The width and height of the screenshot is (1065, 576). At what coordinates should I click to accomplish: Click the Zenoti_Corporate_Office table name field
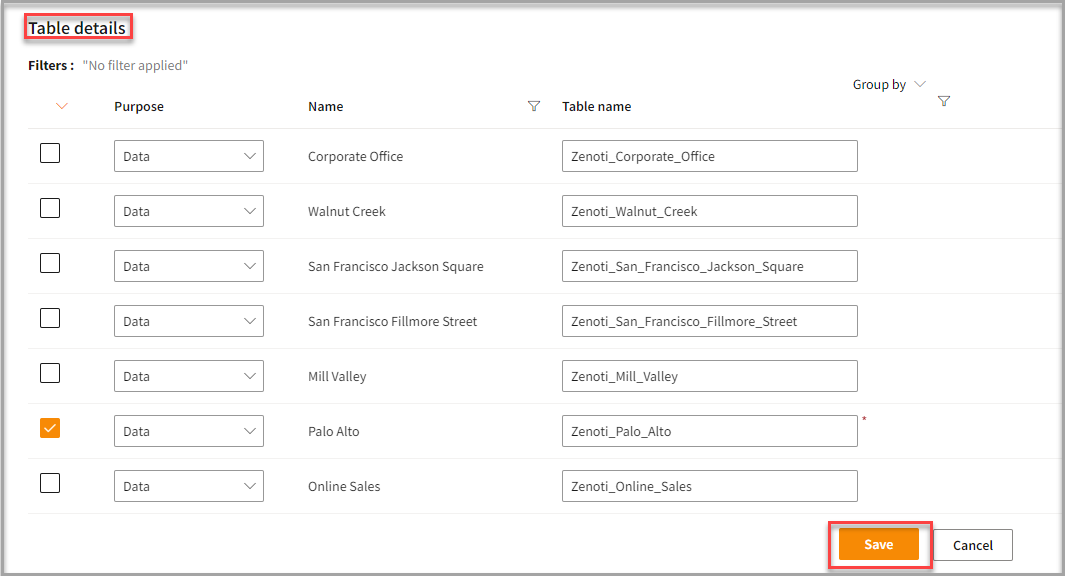pos(709,156)
